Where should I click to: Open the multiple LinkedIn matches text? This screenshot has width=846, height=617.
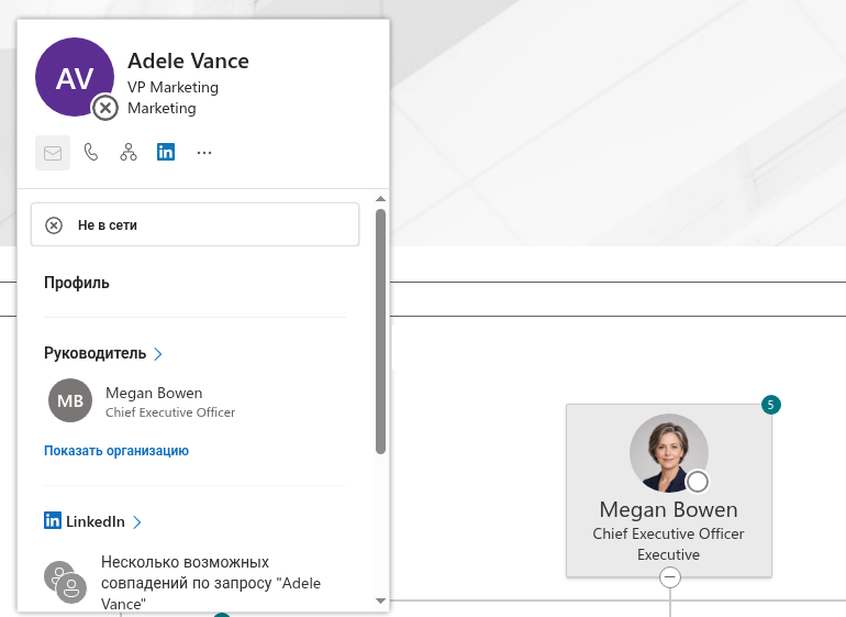tap(211, 582)
